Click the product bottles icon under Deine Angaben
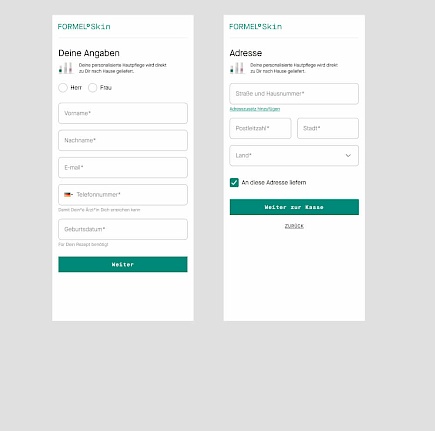The height and width of the screenshot is (431, 435). click(x=66, y=68)
